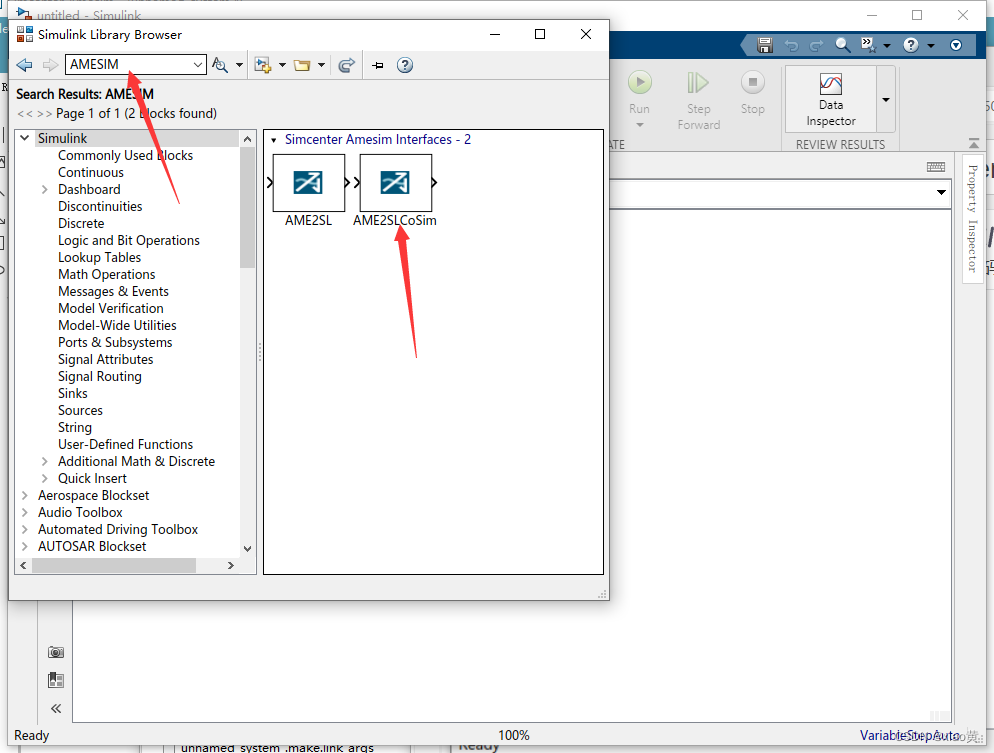Screen dimensions: 994x753
Task: Select the Discontinuities library
Action: (100, 207)
